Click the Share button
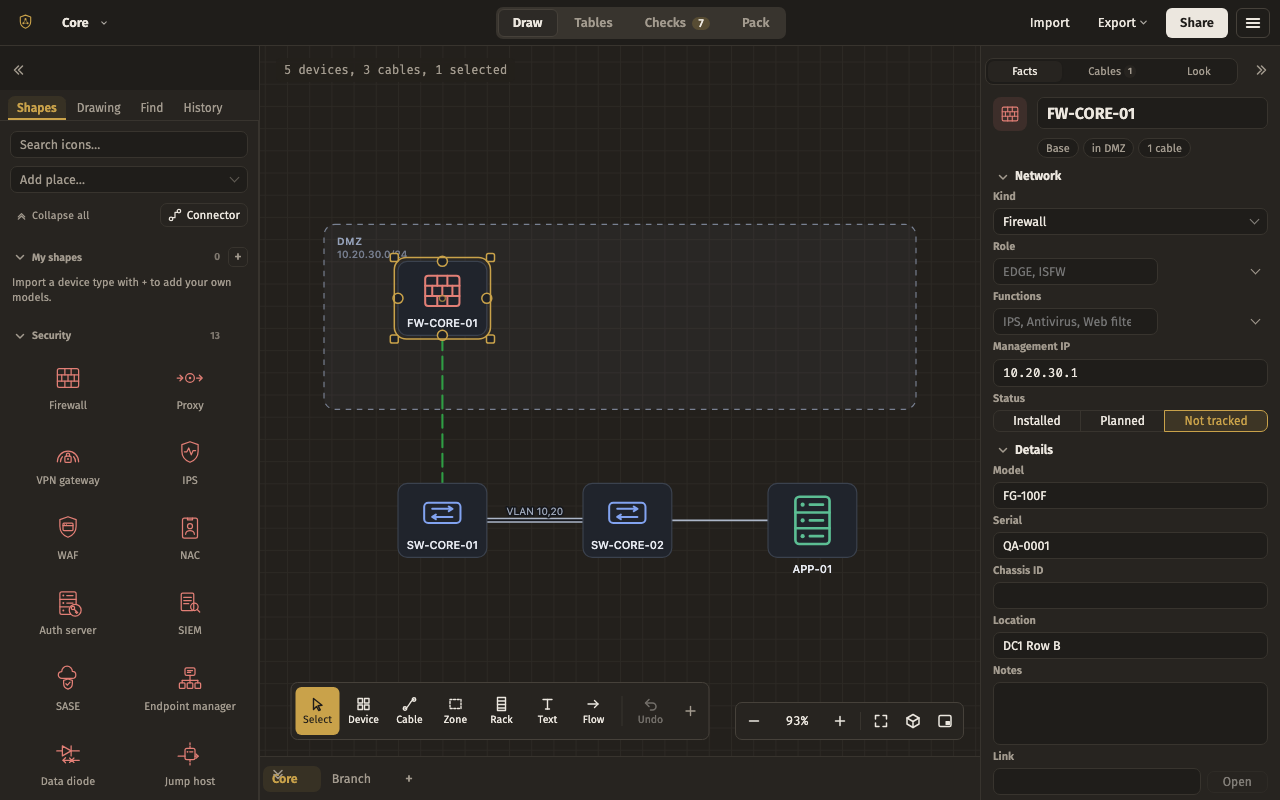Screen dimensions: 1280x800 [x=1197, y=23]
